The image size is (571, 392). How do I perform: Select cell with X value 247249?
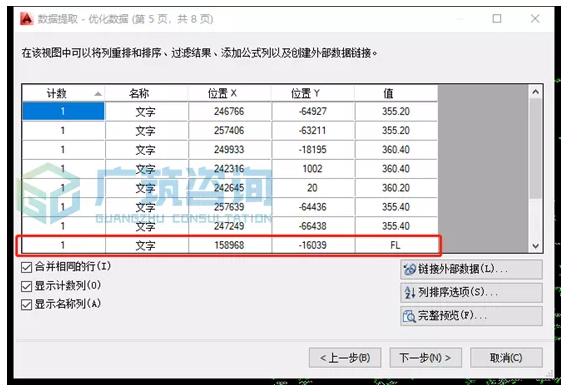coord(229,226)
